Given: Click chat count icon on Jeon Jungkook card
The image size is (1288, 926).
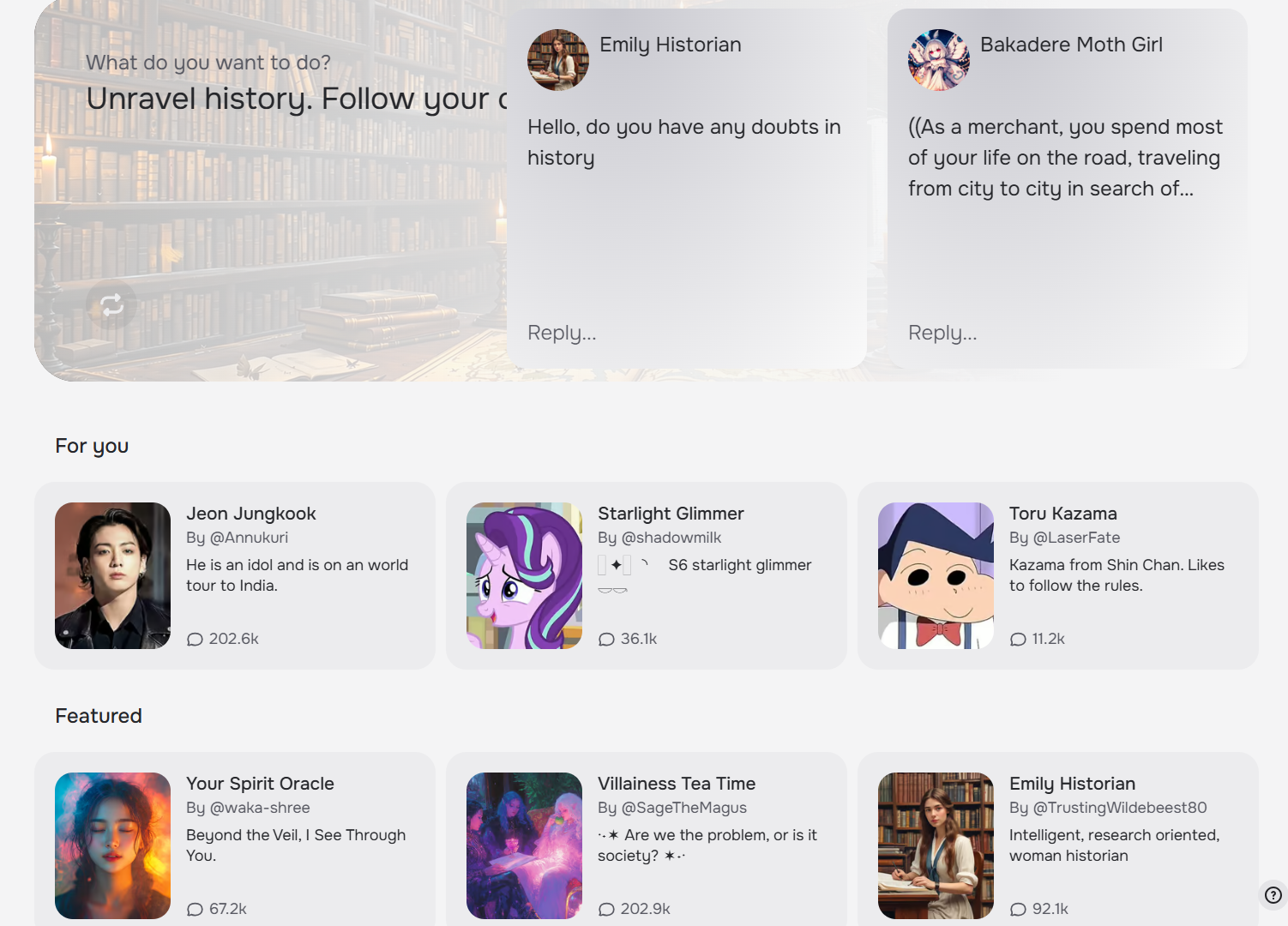Looking at the screenshot, I should pyautogui.click(x=196, y=640).
